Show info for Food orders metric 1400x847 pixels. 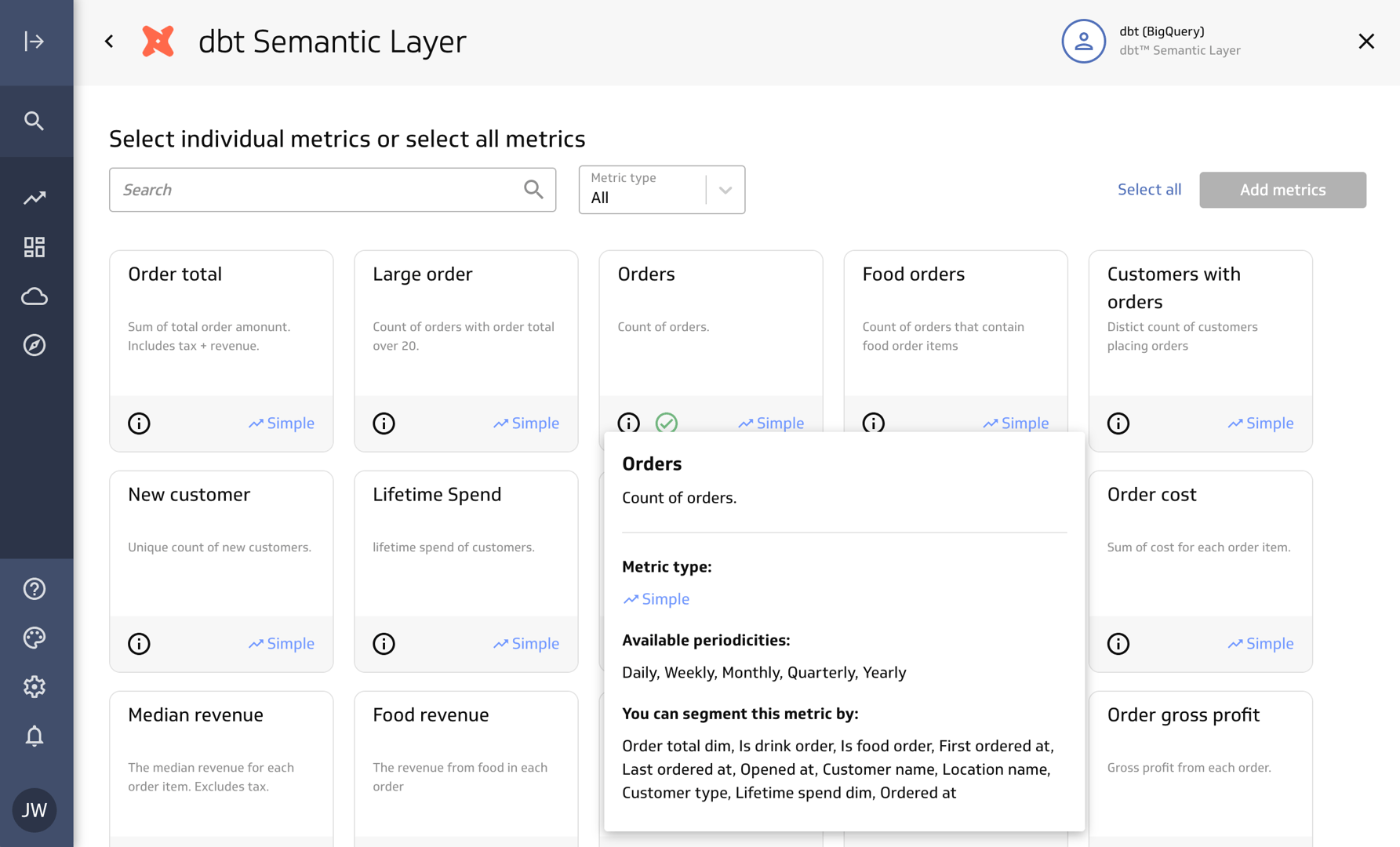pyautogui.click(x=873, y=423)
